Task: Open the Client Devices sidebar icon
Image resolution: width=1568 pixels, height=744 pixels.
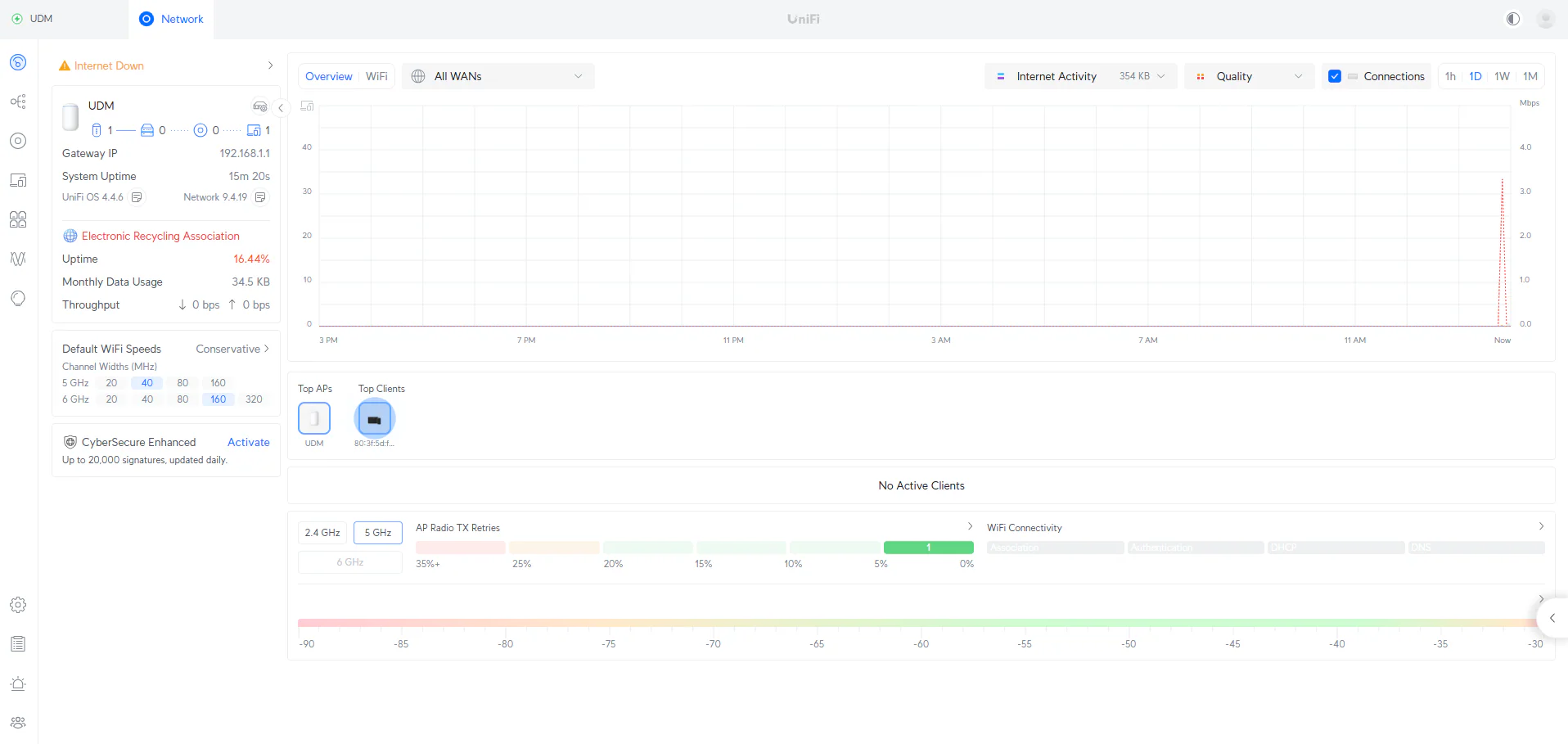Action: point(18,180)
